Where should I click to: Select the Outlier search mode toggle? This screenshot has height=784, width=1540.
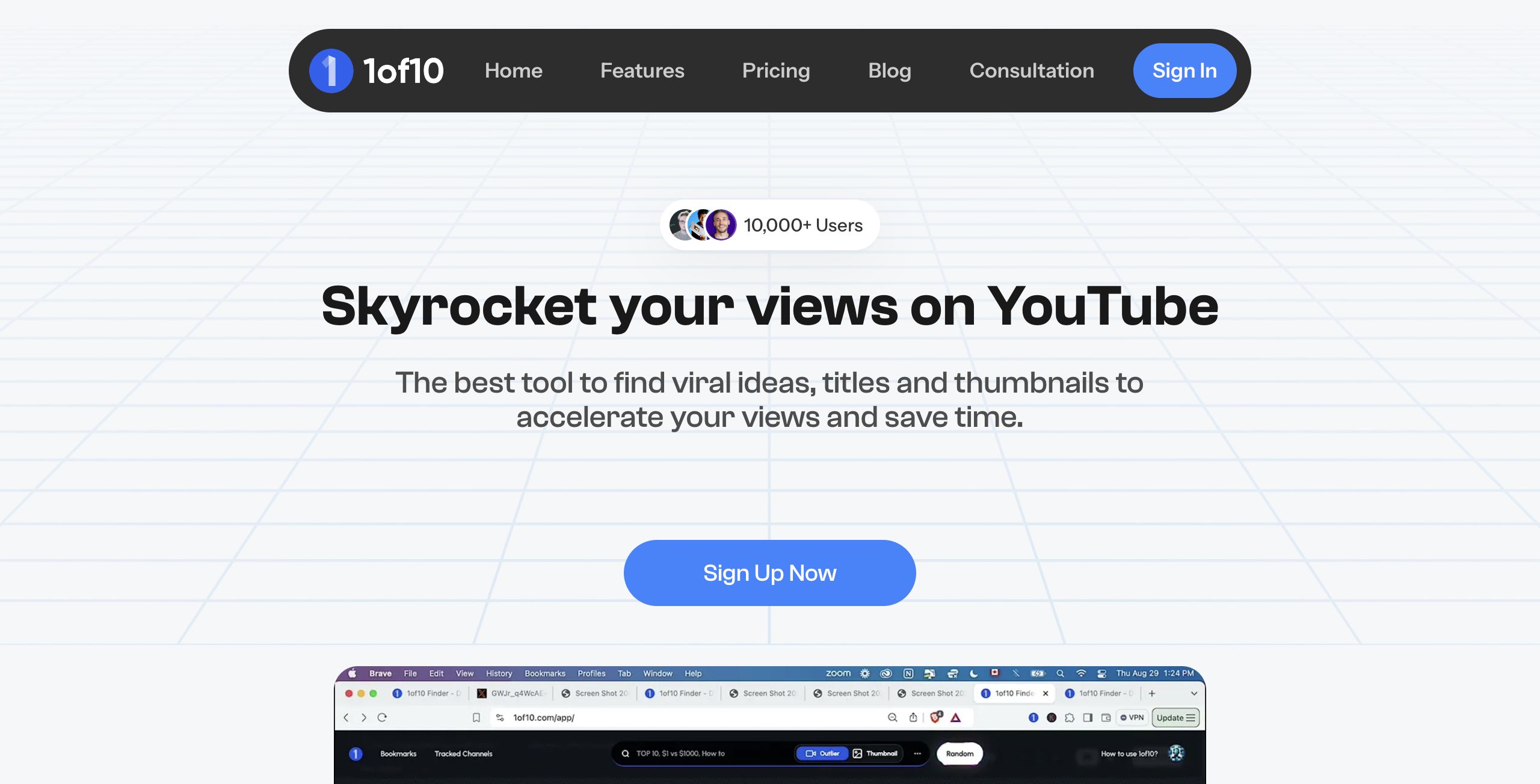pos(822,753)
